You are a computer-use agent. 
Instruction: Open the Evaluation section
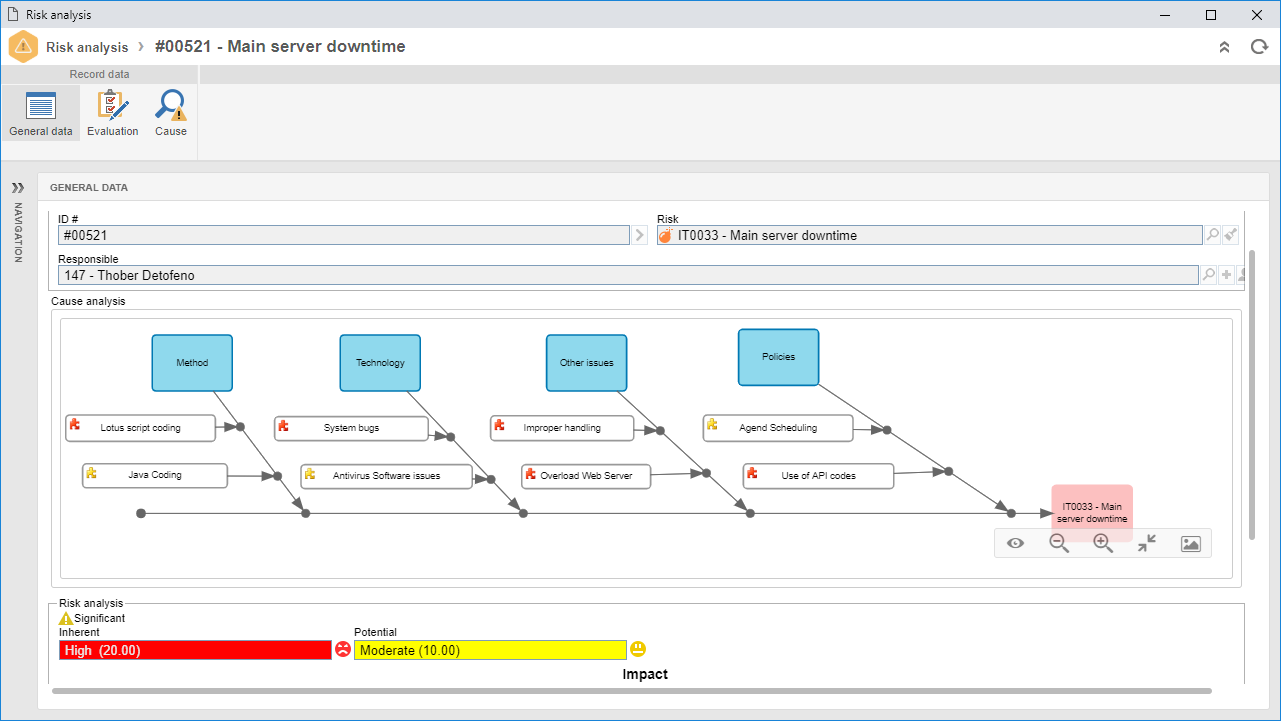(x=112, y=113)
